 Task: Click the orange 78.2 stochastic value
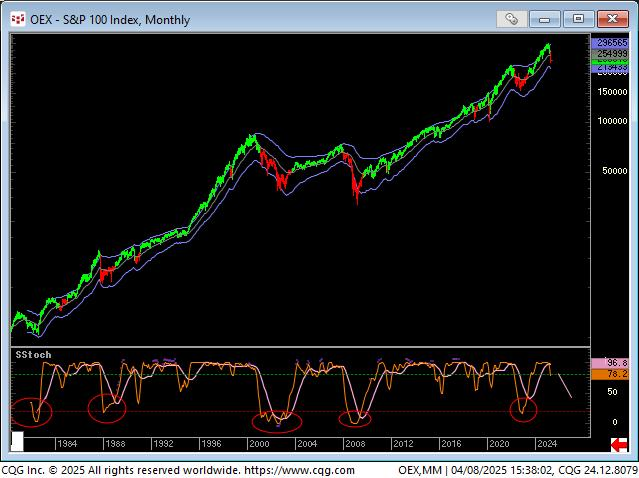click(610, 374)
